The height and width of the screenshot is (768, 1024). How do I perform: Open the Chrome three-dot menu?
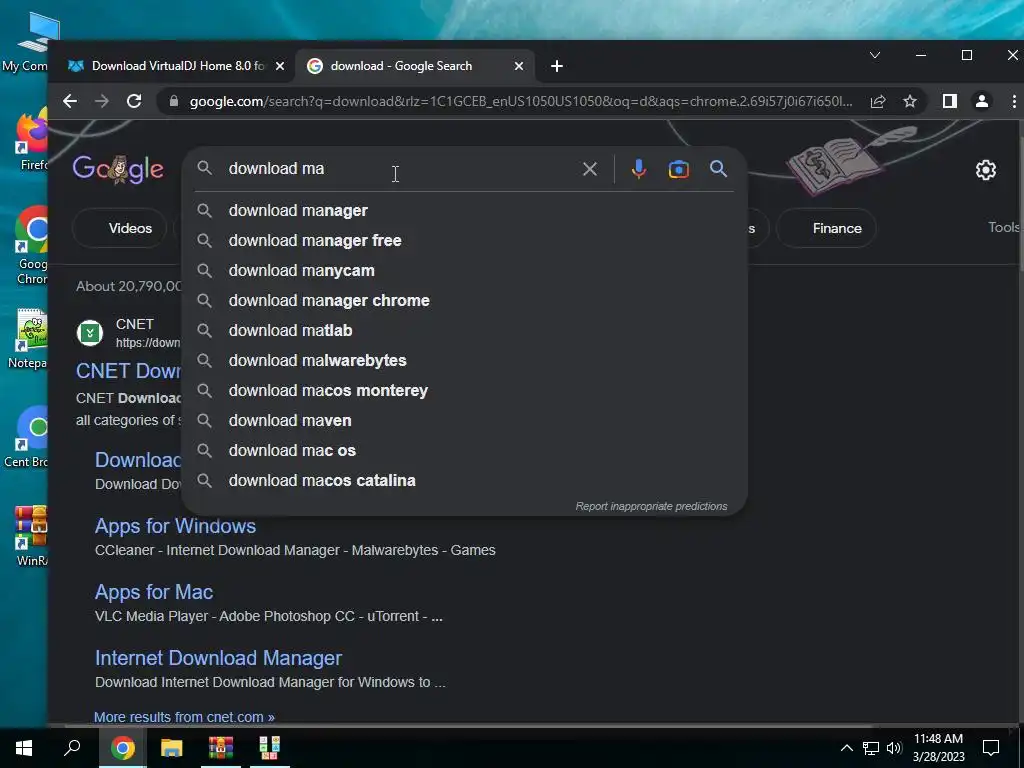tap(1014, 101)
